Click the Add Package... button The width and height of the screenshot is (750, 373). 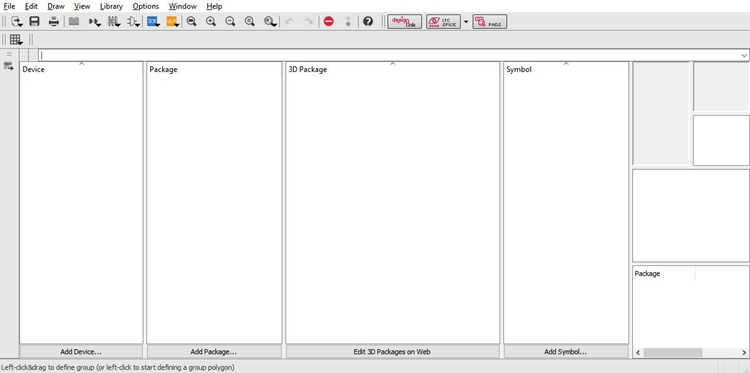pos(214,351)
